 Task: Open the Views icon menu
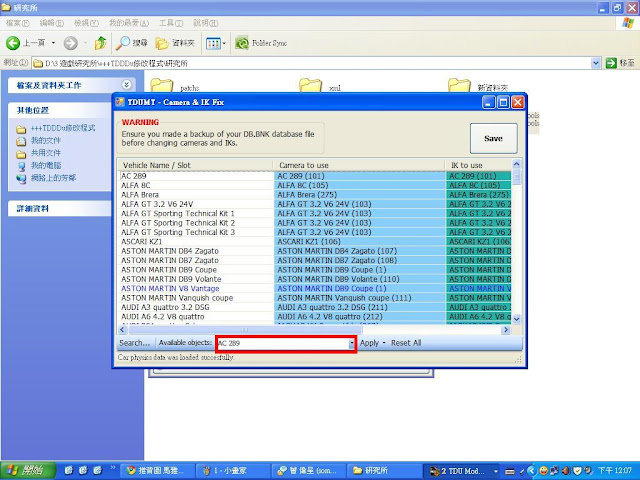pos(216,43)
